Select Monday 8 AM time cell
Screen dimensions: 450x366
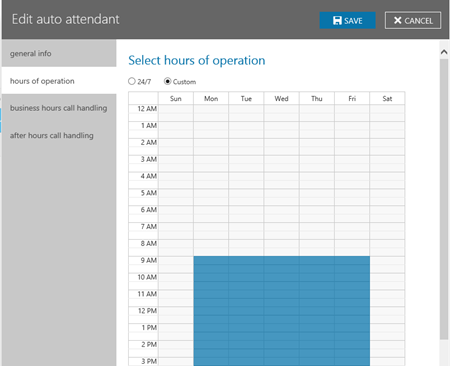coord(211,244)
